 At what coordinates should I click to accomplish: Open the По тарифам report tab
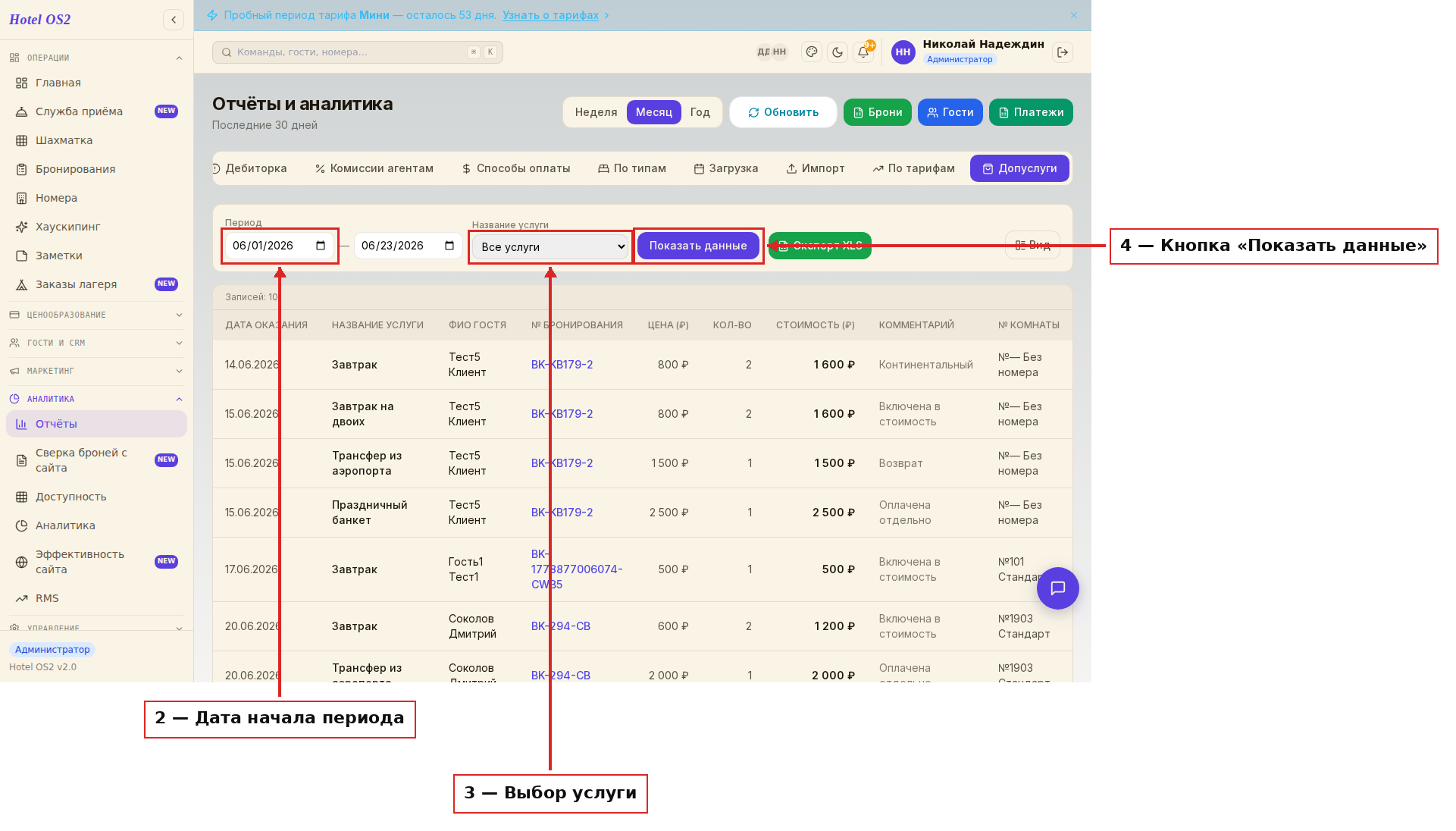(x=913, y=168)
